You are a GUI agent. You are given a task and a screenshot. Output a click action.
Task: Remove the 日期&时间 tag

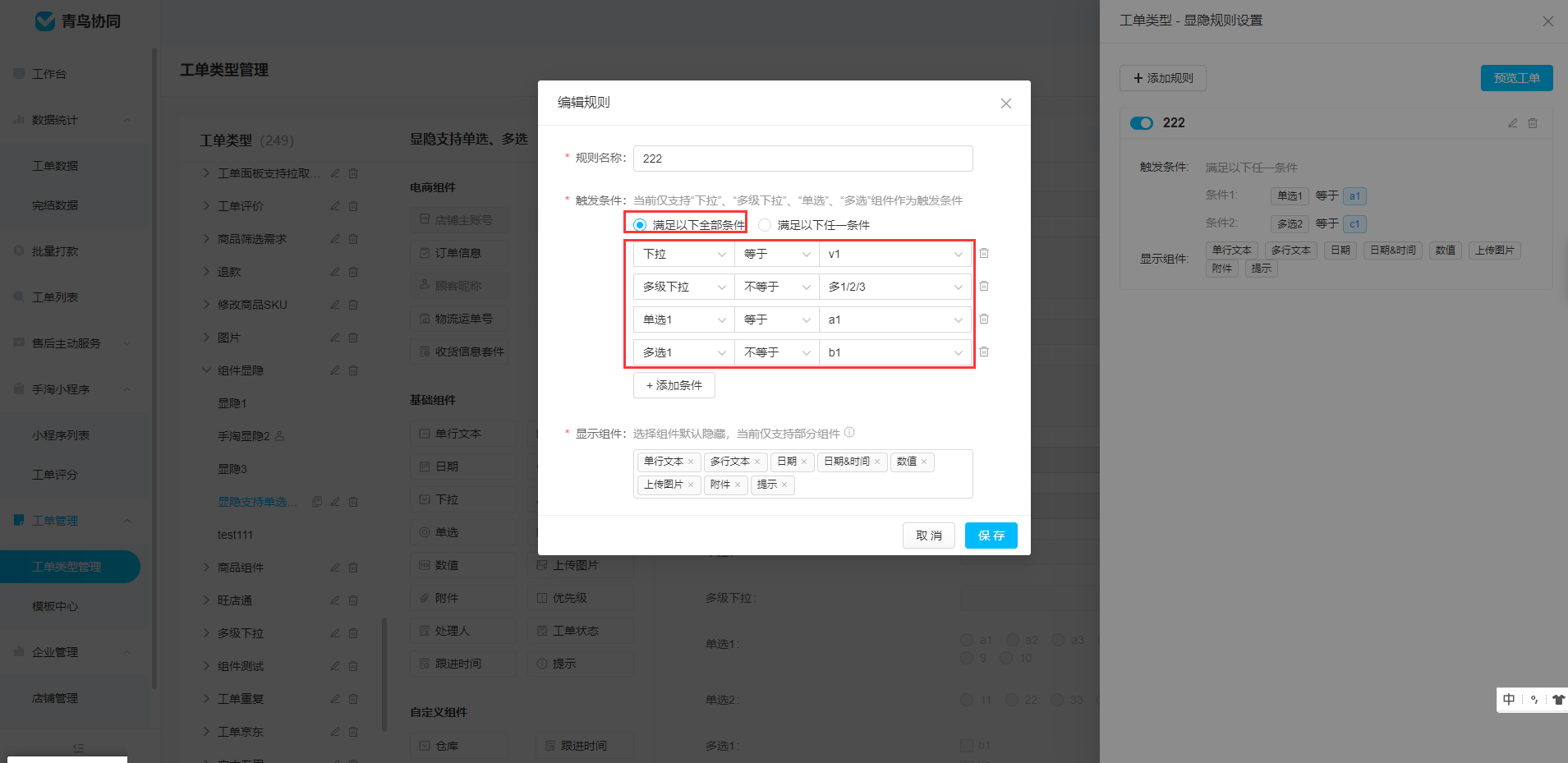click(877, 462)
